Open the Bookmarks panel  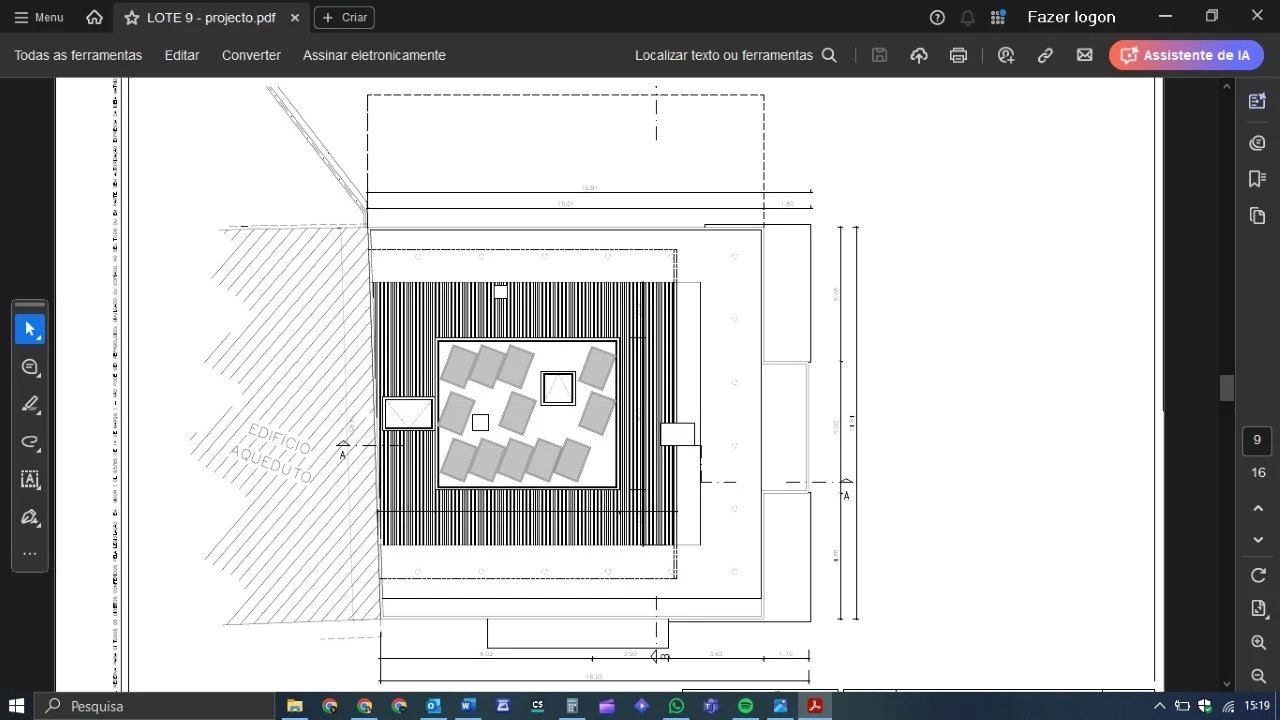point(1257,179)
